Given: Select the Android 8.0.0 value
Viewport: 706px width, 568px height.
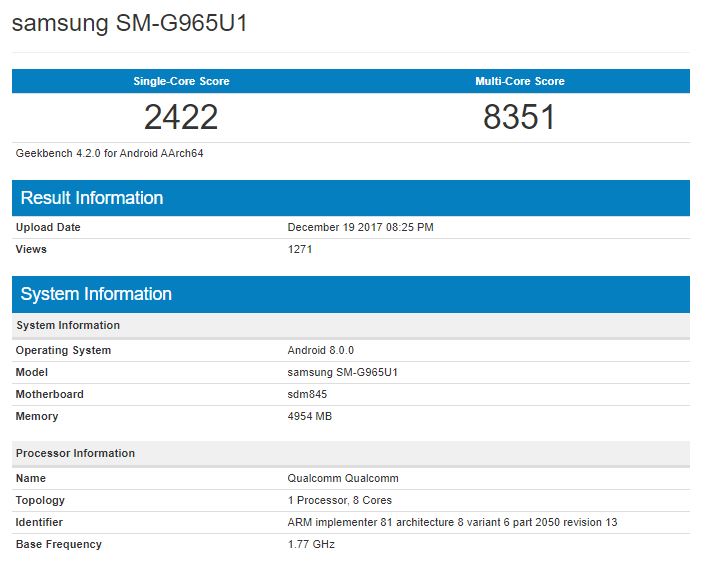Looking at the screenshot, I should [x=321, y=351].
